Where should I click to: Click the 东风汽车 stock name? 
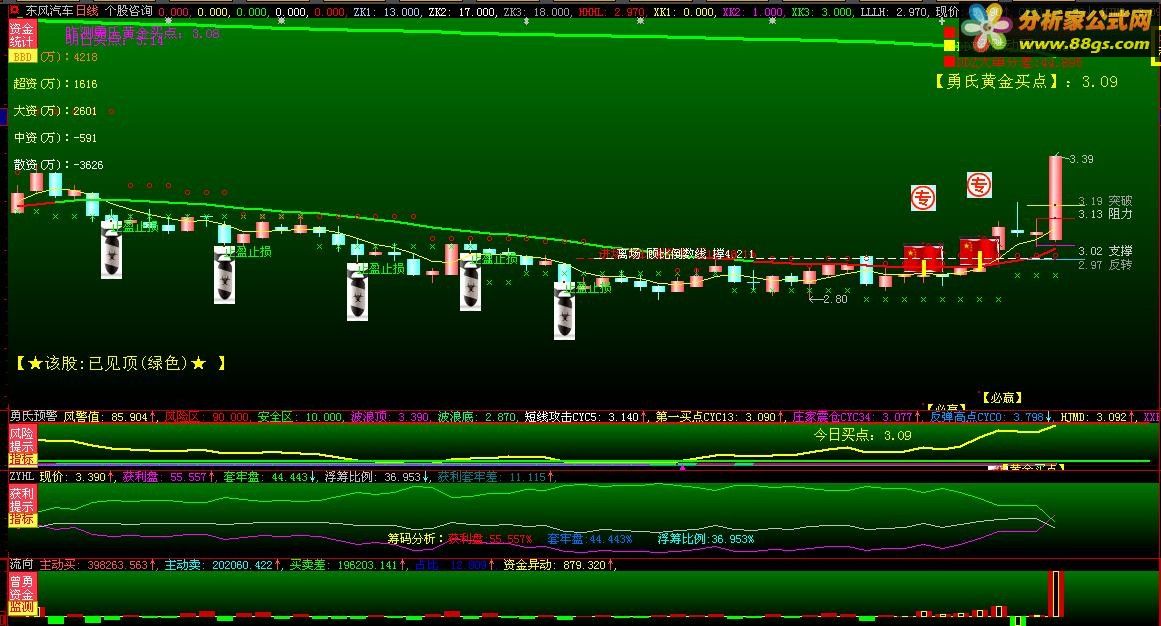coord(49,11)
